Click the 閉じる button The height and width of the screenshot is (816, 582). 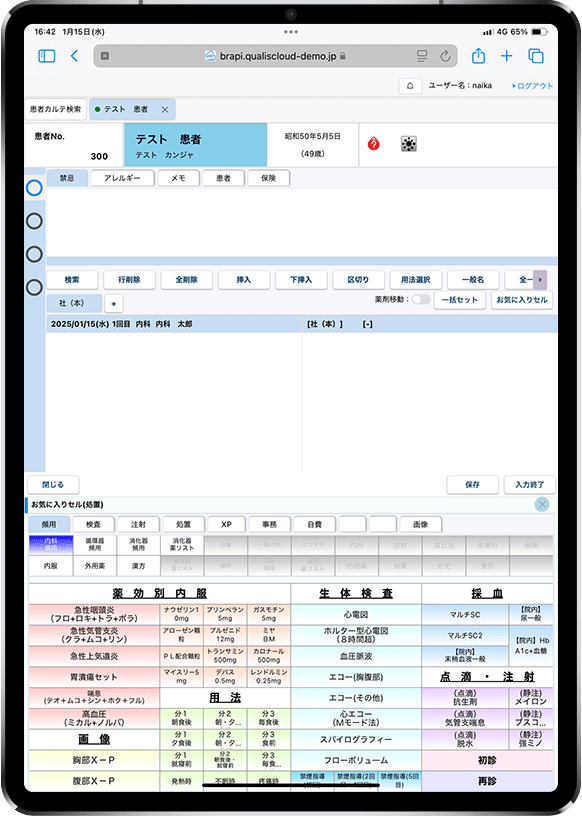53,484
